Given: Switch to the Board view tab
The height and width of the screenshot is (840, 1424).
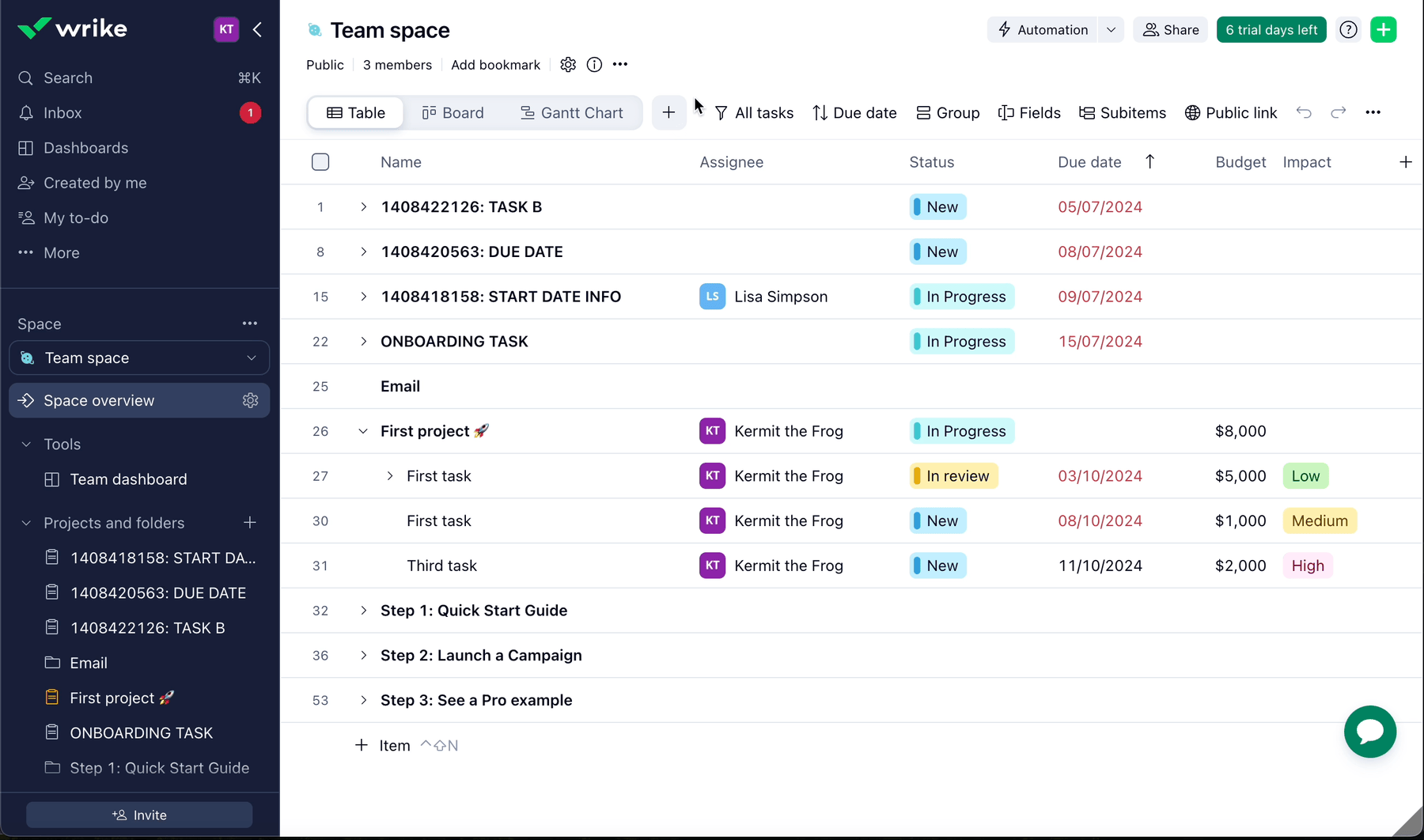Looking at the screenshot, I should point(453,113).
